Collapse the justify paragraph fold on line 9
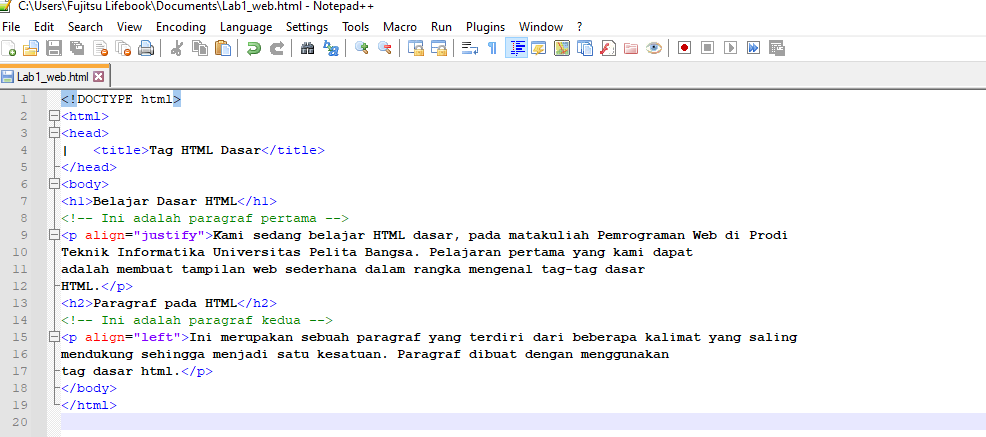The image size is (986, 437). click(x=53, y=235)
